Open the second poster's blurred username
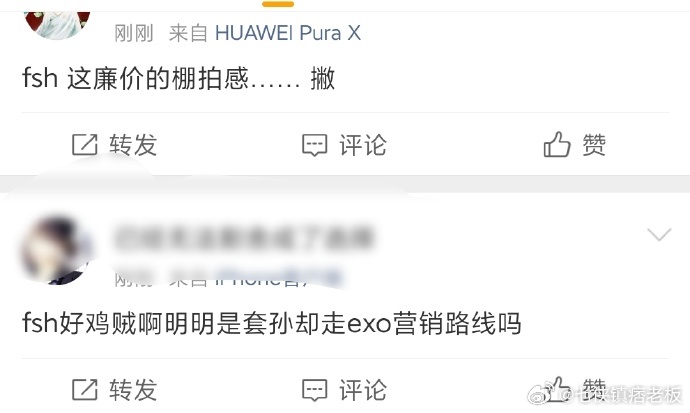 point(243,237)
